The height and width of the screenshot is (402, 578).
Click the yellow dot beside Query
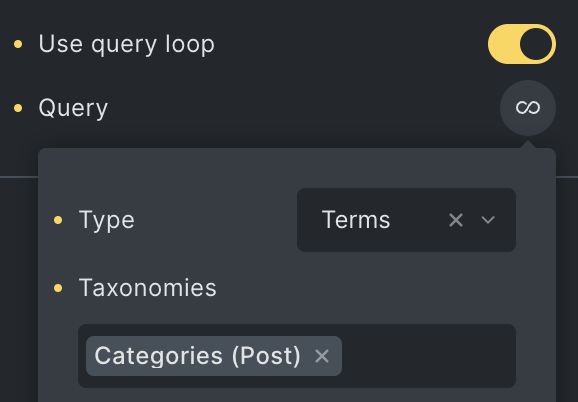pos(18,108)
